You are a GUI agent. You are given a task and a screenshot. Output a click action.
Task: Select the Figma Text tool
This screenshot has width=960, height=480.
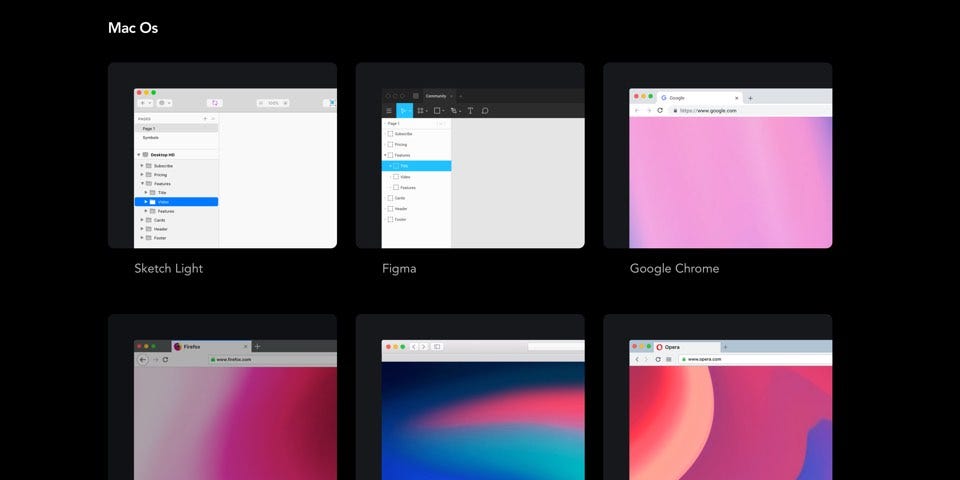pyautogui.click(x=470, y=111)
